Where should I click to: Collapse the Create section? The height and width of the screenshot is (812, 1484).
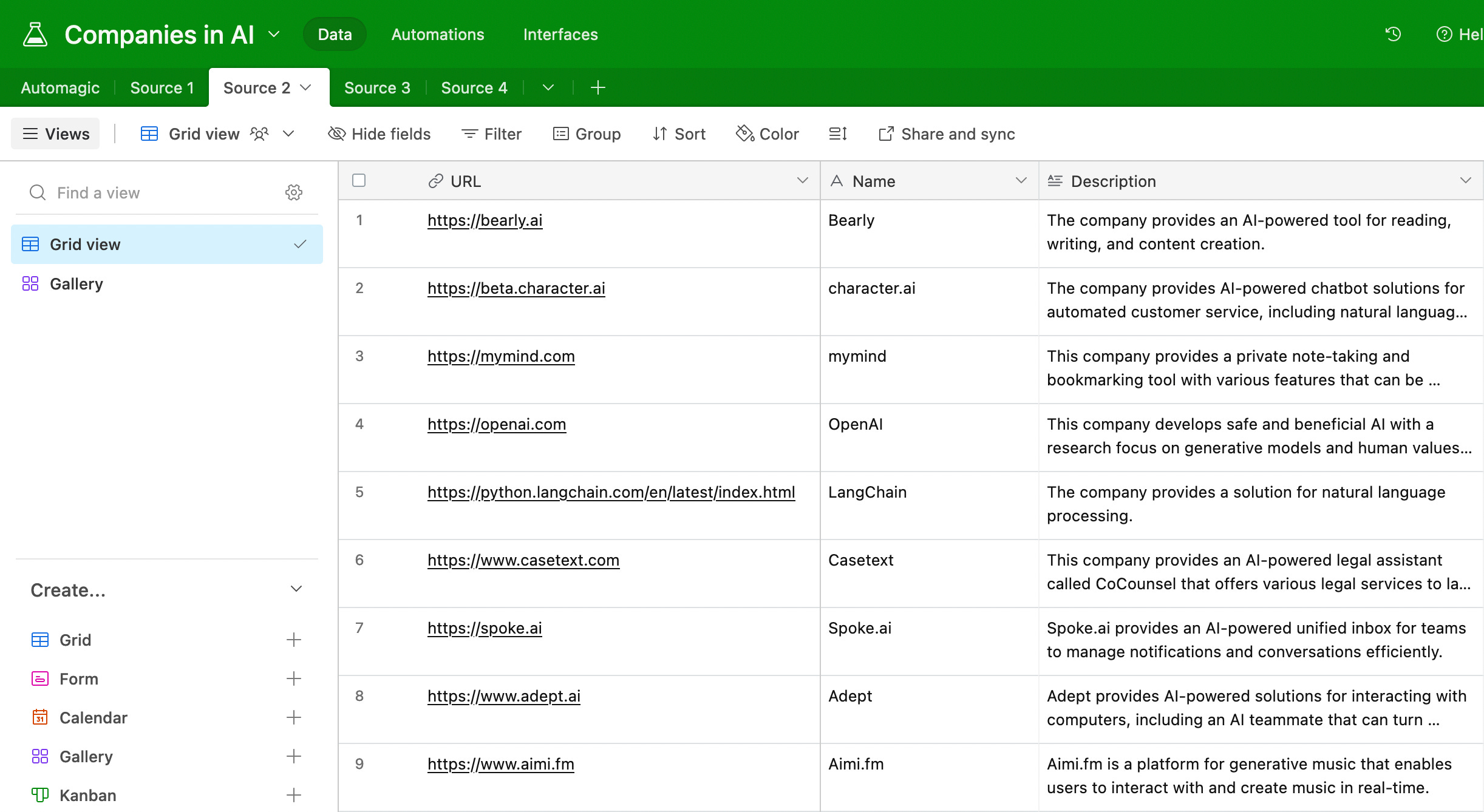296,589
